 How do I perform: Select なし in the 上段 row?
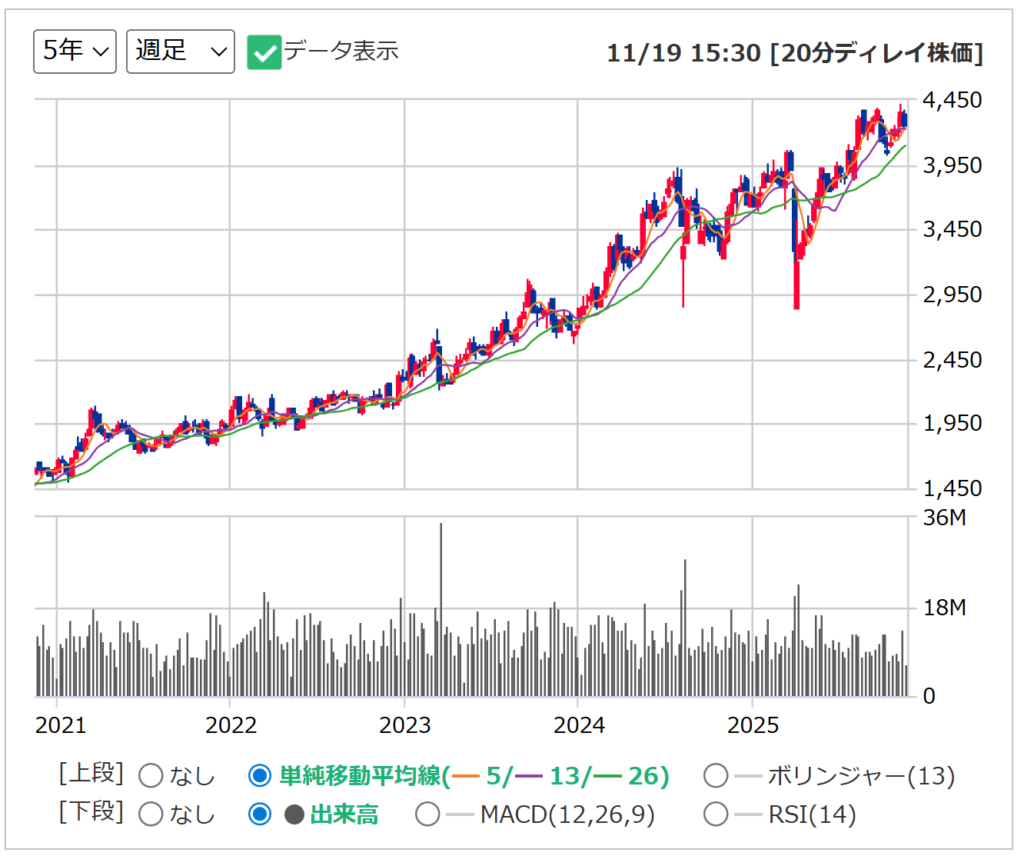pos(150,775)
